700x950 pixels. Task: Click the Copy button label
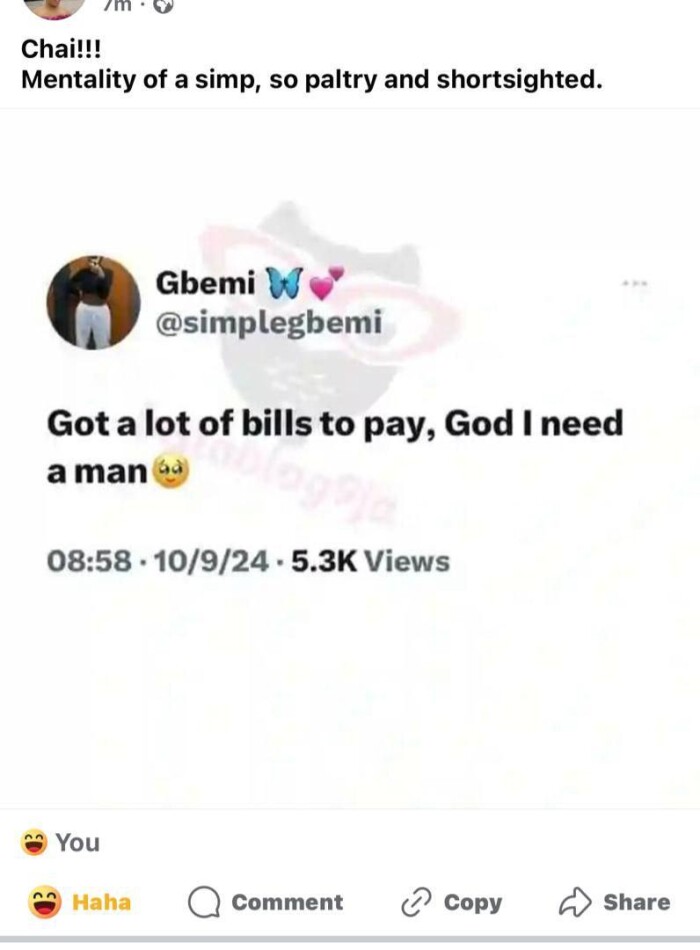click(x=473, y=902)
